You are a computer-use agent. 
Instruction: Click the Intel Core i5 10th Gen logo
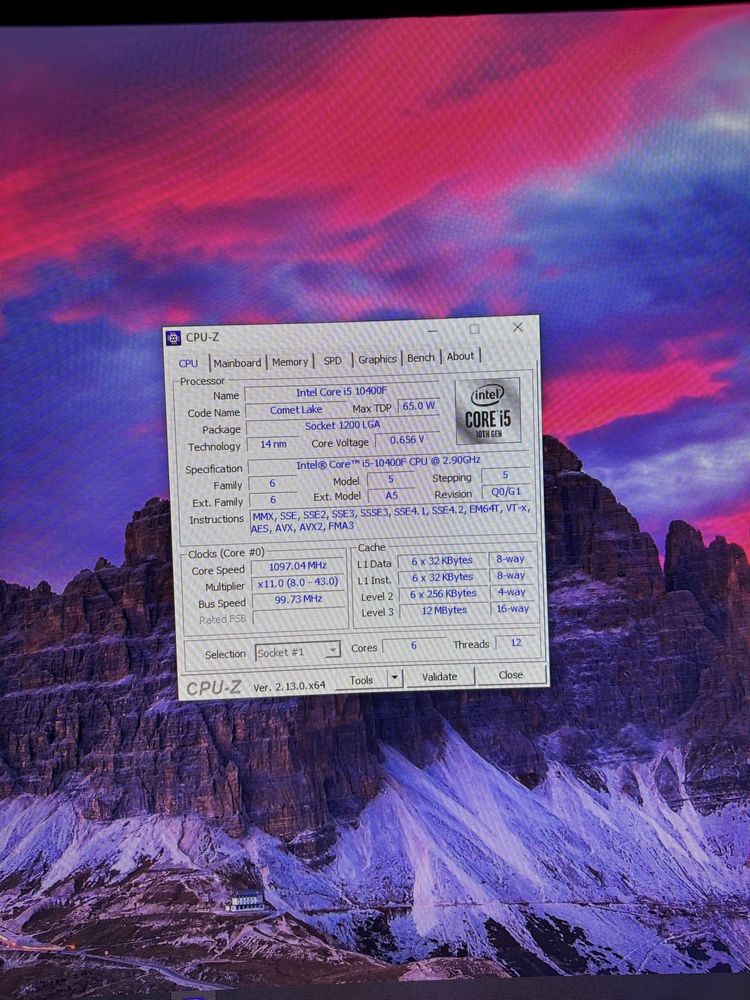(488, 411)
